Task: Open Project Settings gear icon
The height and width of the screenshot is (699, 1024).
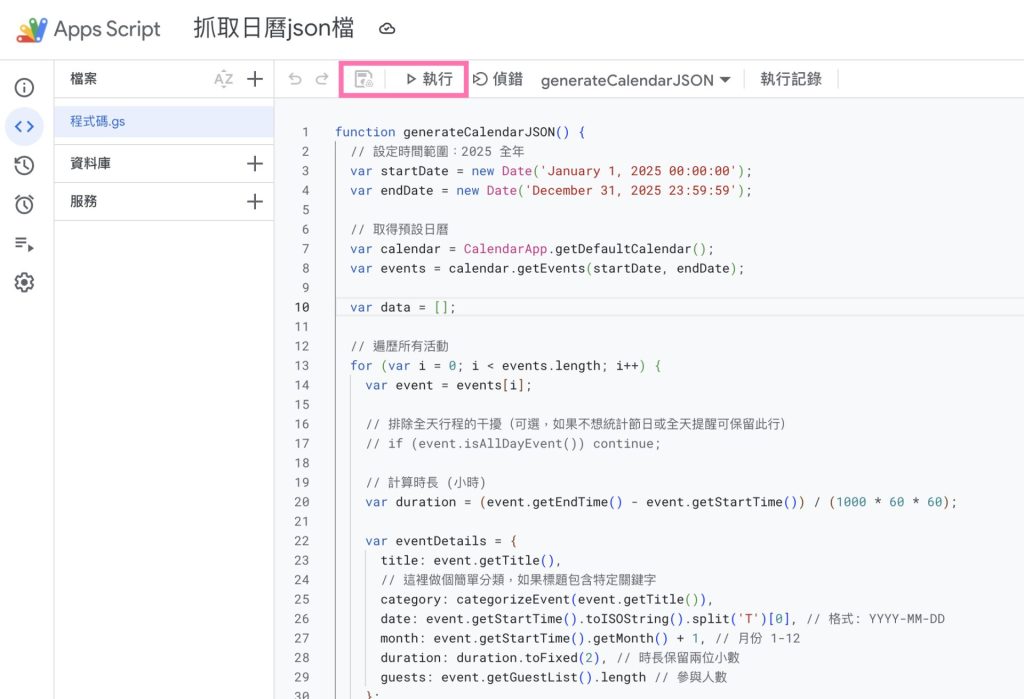Action: pos(25,283)
